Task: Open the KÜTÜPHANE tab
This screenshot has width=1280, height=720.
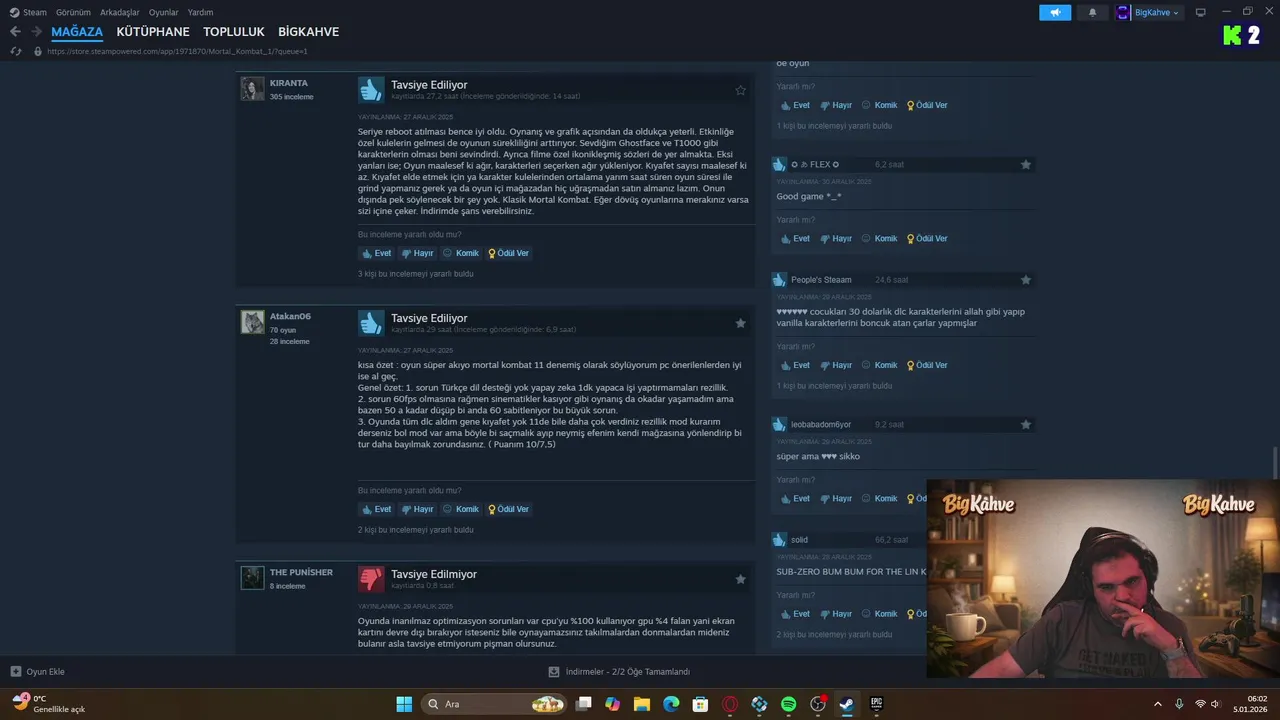Action: pos(153,32)
